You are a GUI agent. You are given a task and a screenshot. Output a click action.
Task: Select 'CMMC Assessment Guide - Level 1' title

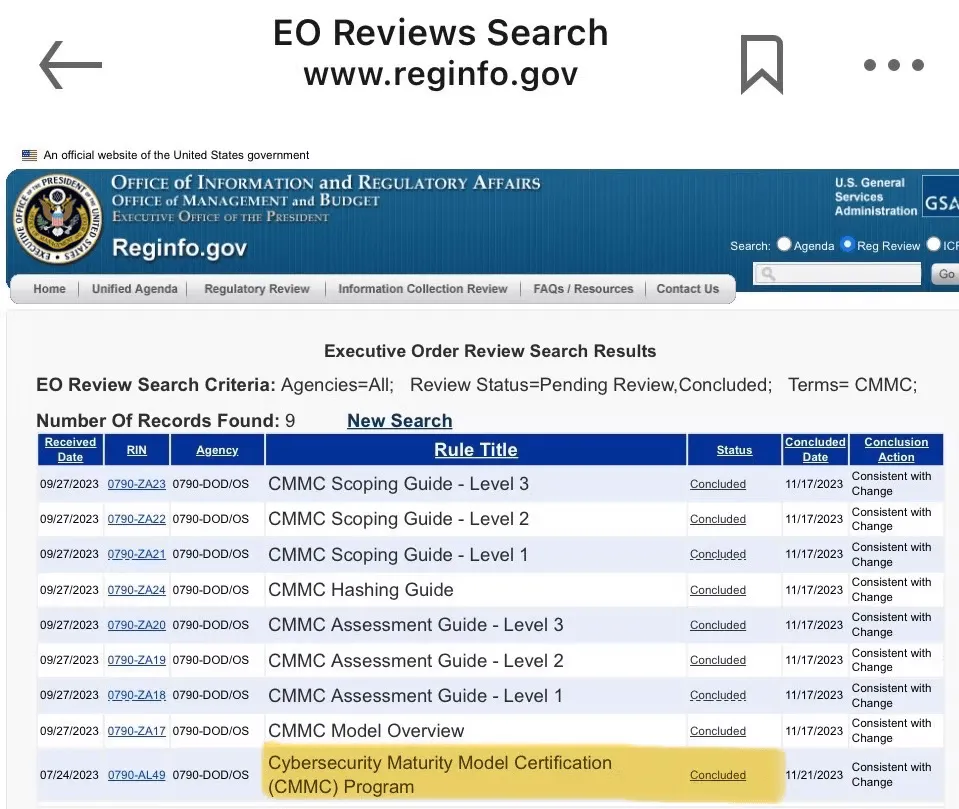click(x=415, y=695)
